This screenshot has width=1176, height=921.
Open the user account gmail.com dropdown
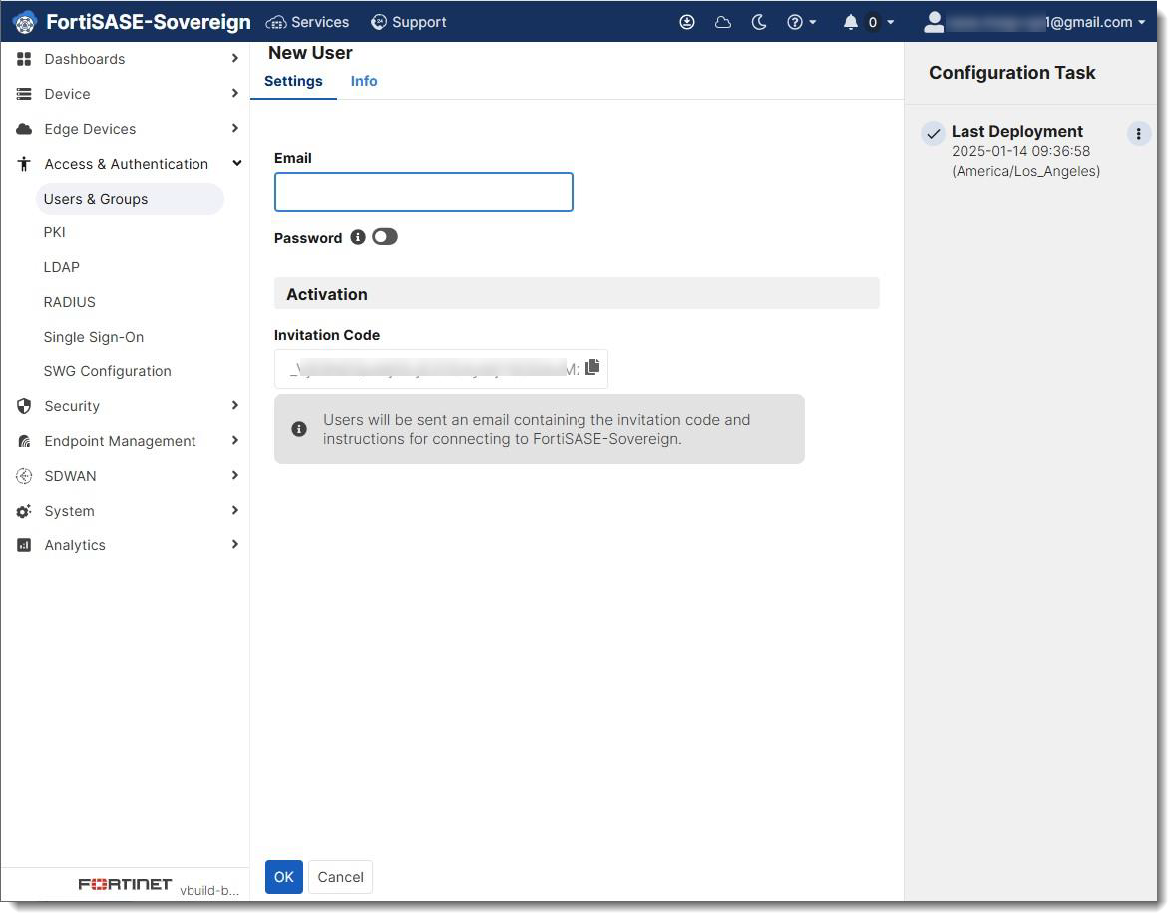[1035, 22]
